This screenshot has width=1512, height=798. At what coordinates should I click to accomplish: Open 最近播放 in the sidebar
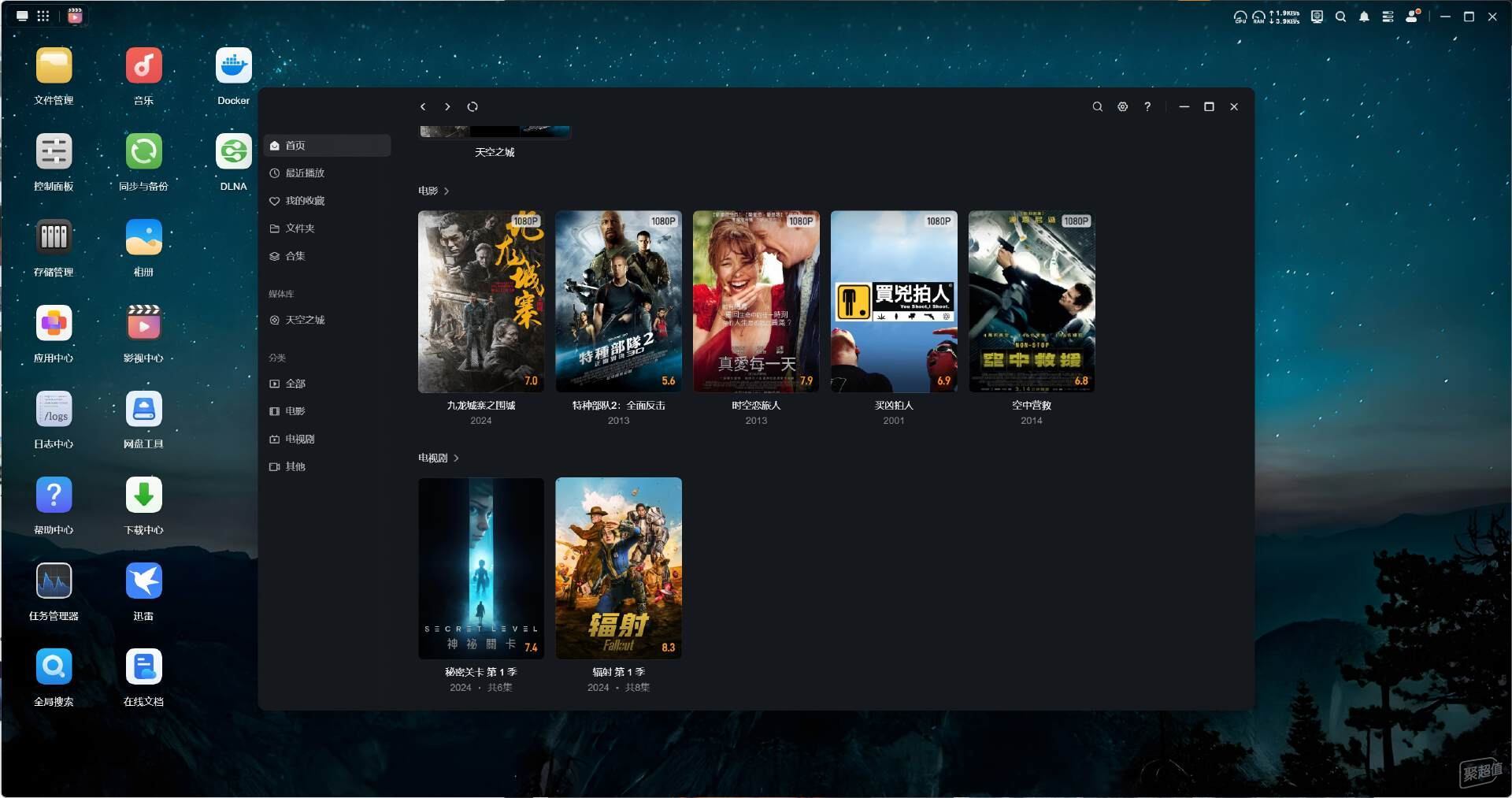(x=327, y=173)
